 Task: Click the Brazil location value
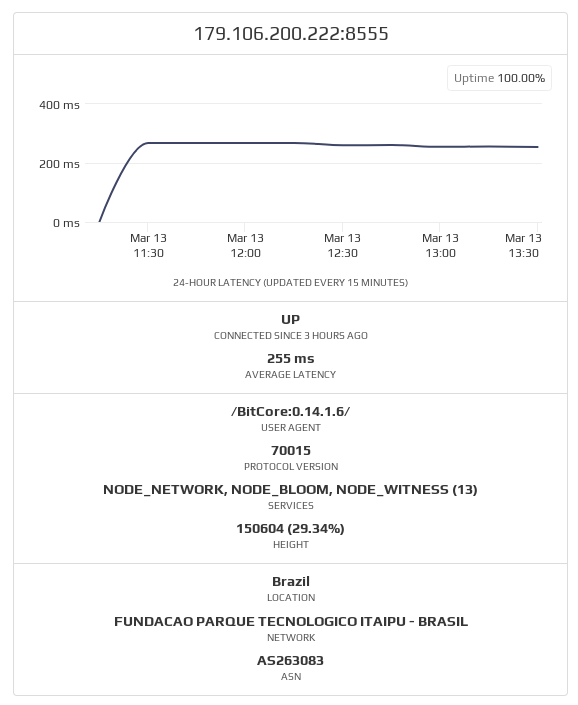(291, 581)
